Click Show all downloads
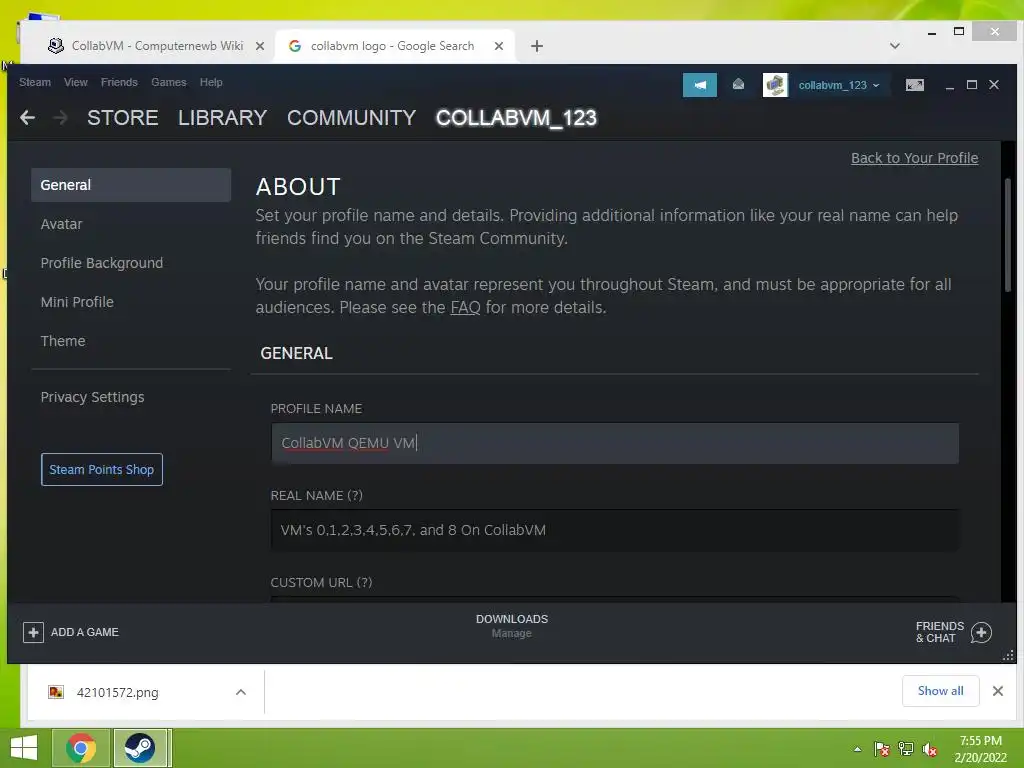Viewport: 1024px width, 768px height. 940,691
